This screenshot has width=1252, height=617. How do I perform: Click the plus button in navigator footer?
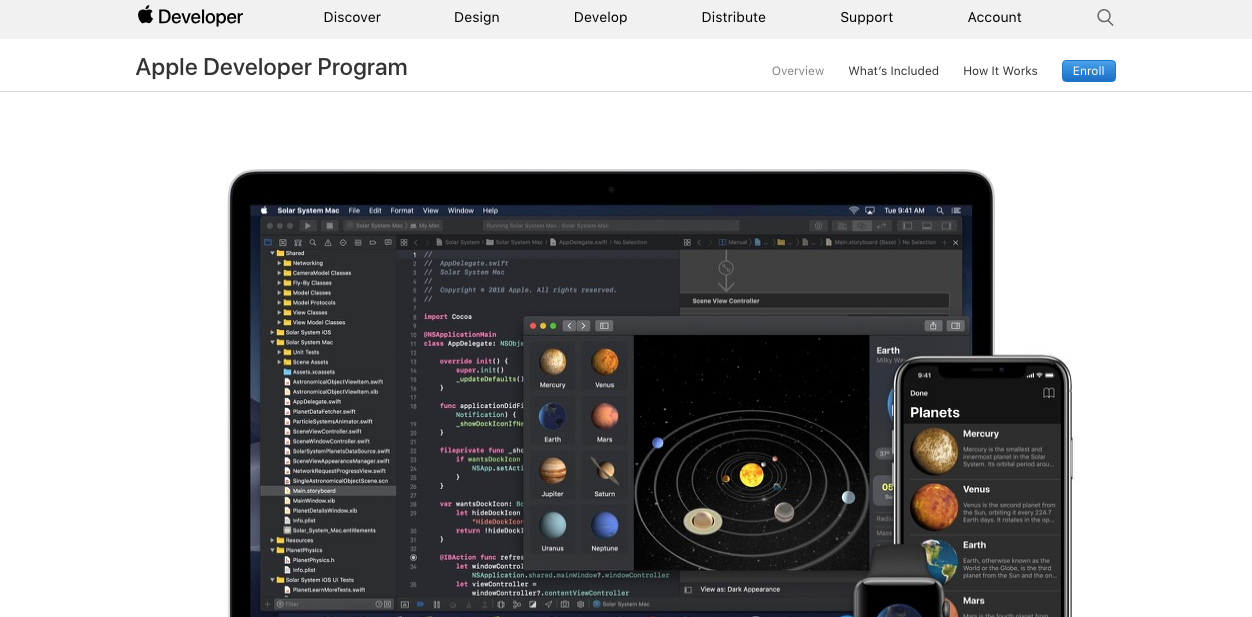click(267, 604)
